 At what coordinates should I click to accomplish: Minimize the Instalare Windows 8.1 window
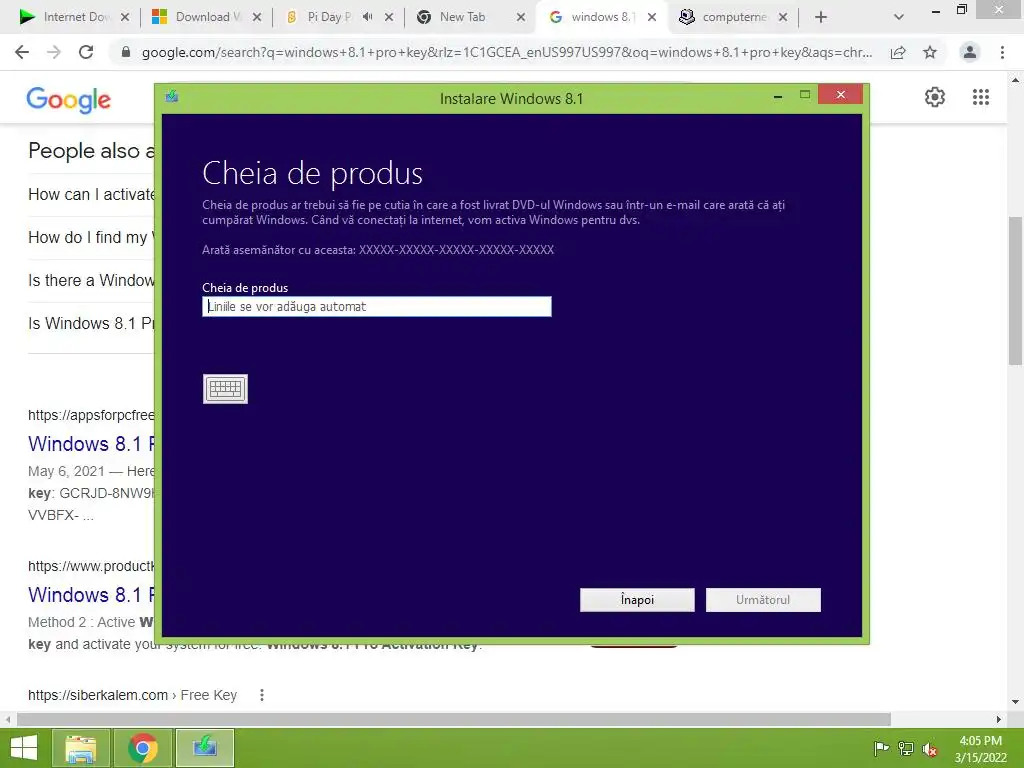tap(778, 97)
